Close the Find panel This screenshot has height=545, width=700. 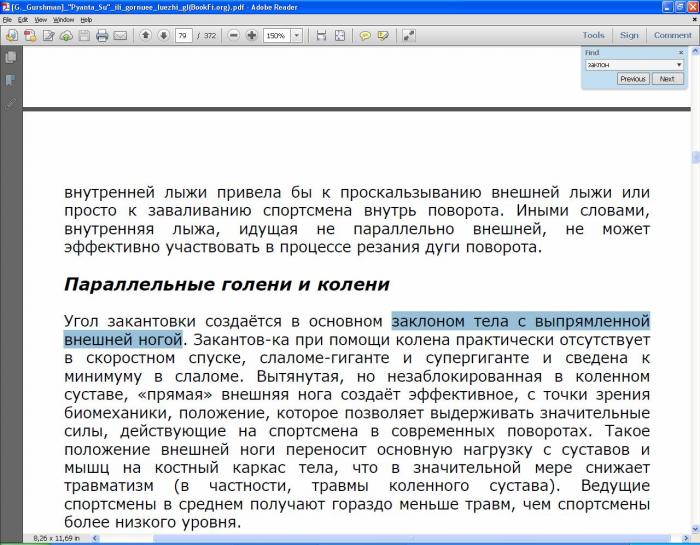click(681, 53)
